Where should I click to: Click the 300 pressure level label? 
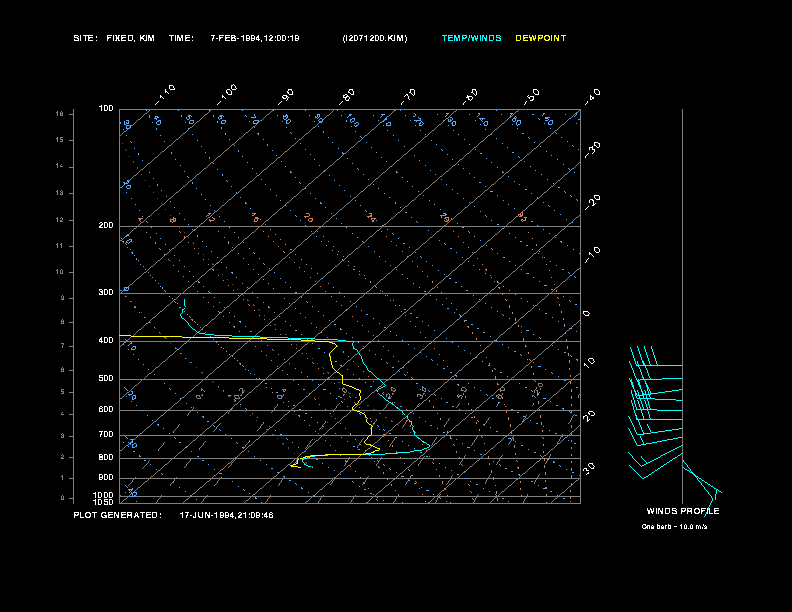coord(106,292)
